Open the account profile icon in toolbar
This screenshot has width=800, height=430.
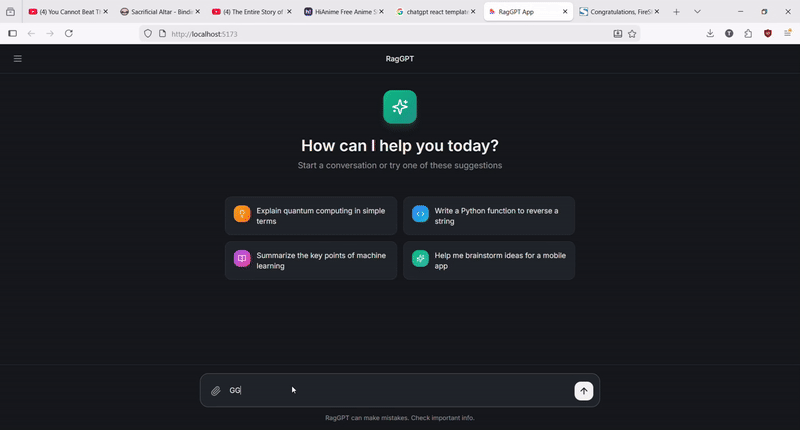click(x=729, y=34)
